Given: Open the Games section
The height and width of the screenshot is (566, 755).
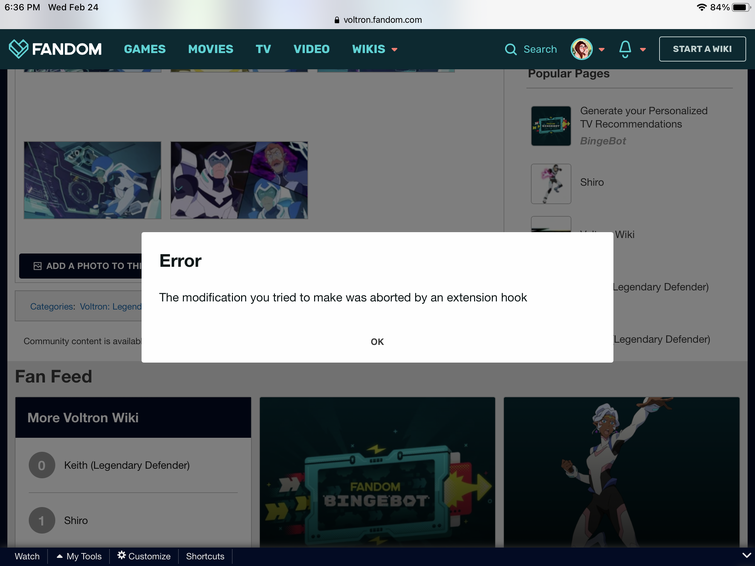Looking at the screenshot, I should click(144, 49).
